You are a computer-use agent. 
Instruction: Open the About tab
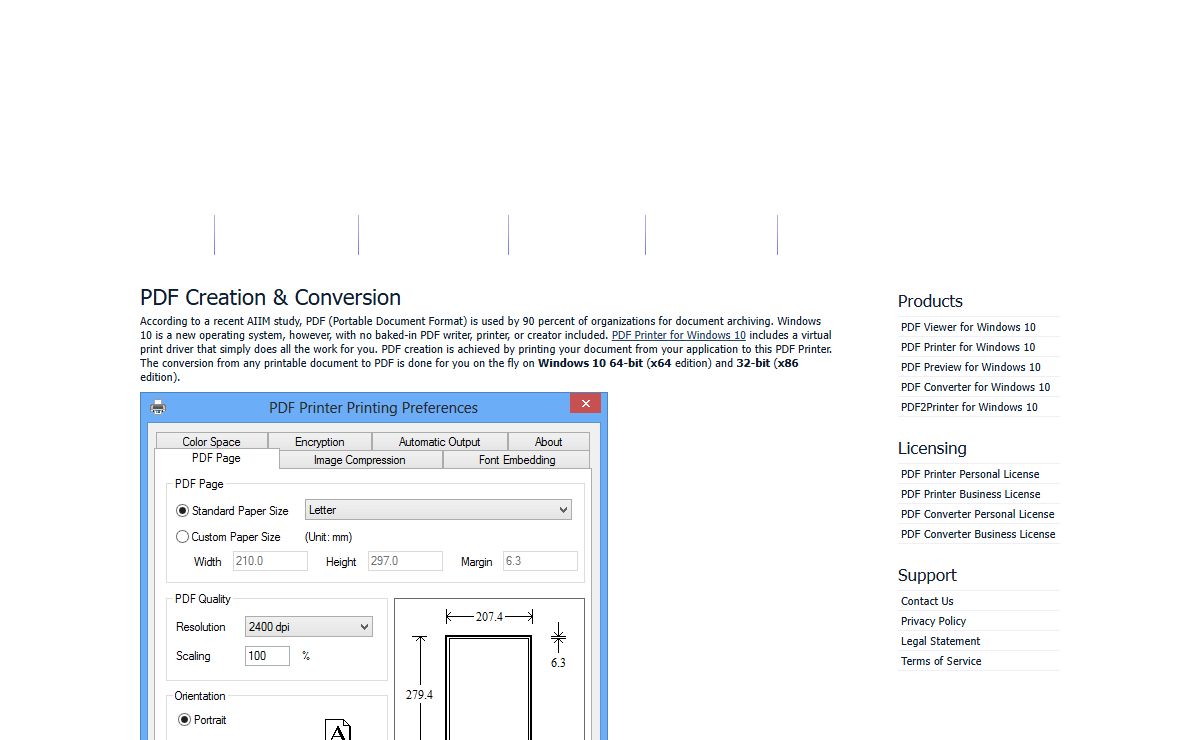click(x=549, y=442)
